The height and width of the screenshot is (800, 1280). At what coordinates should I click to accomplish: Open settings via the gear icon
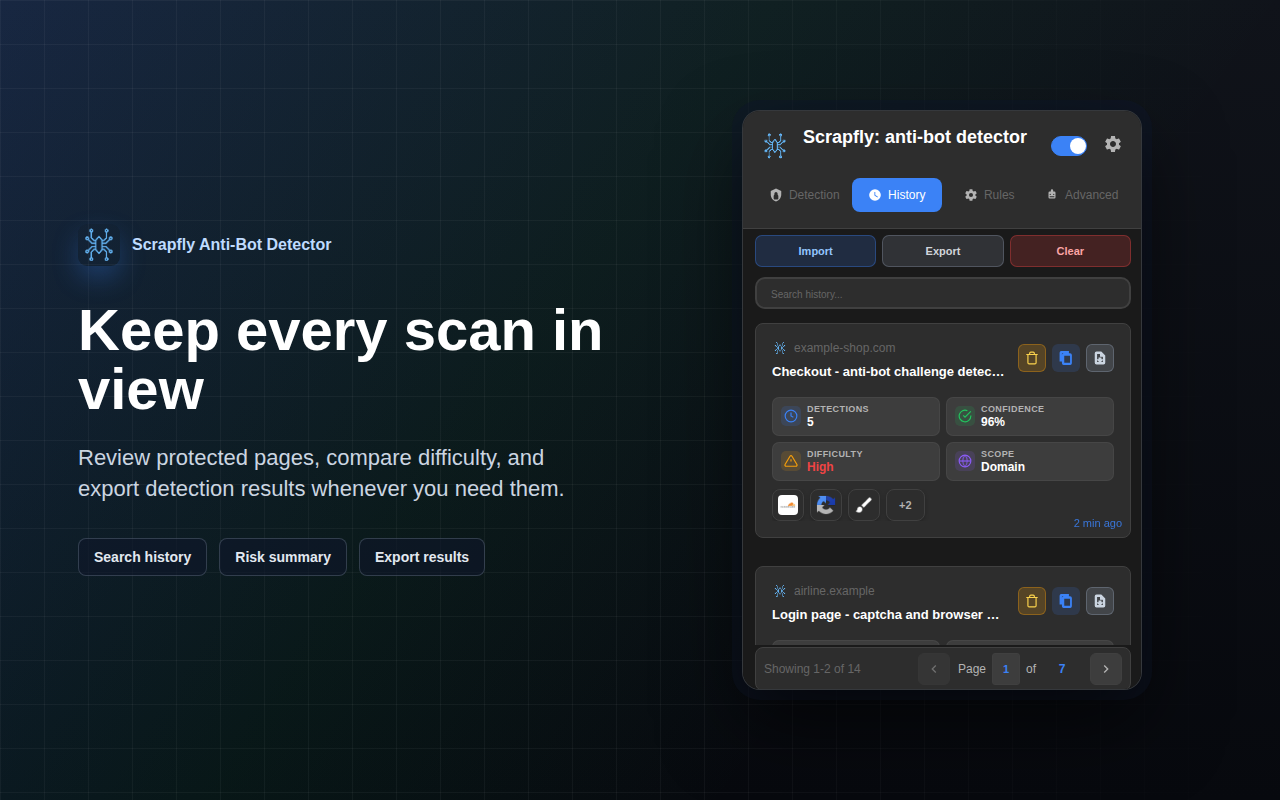tap(1113, 144)
